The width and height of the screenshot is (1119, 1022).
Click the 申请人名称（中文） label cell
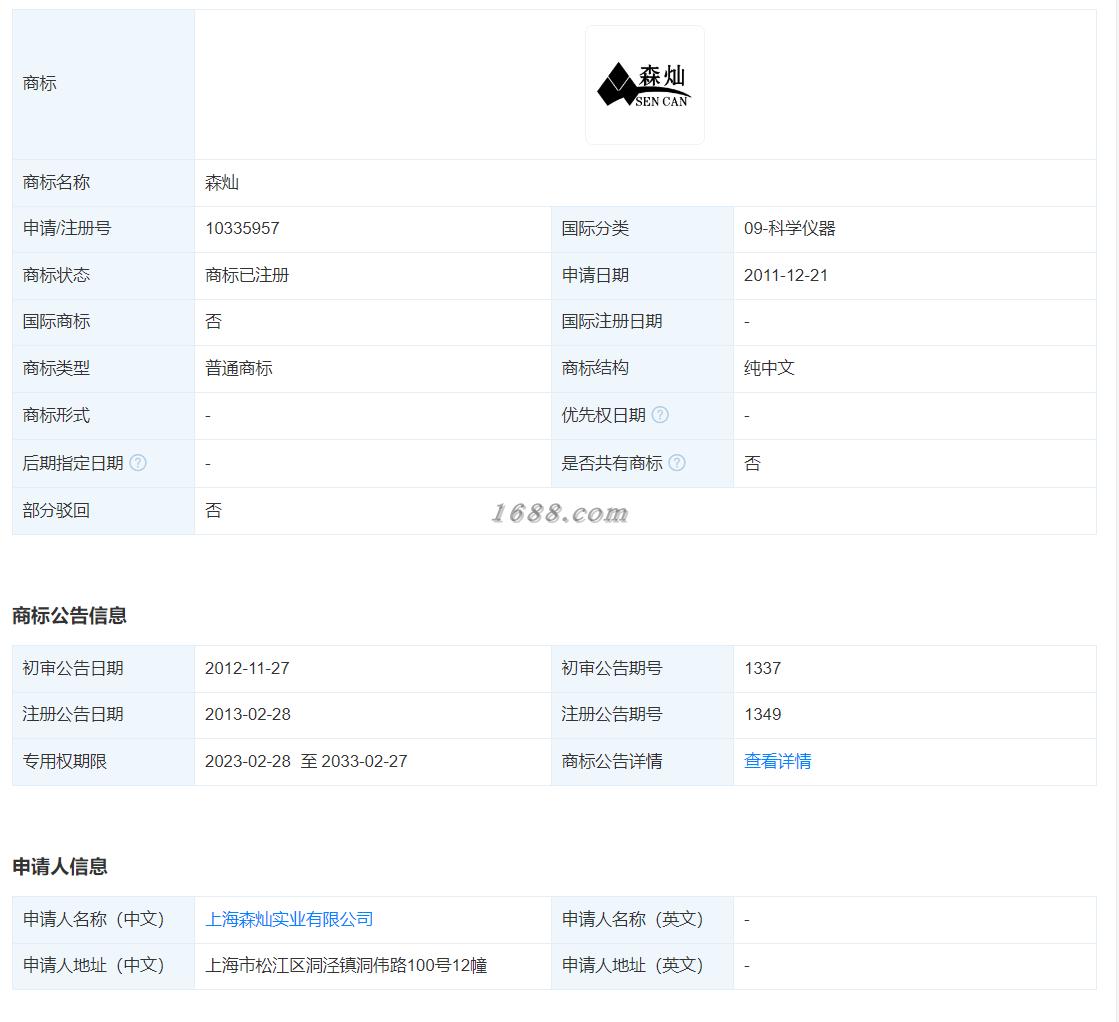tap(103, 920)
